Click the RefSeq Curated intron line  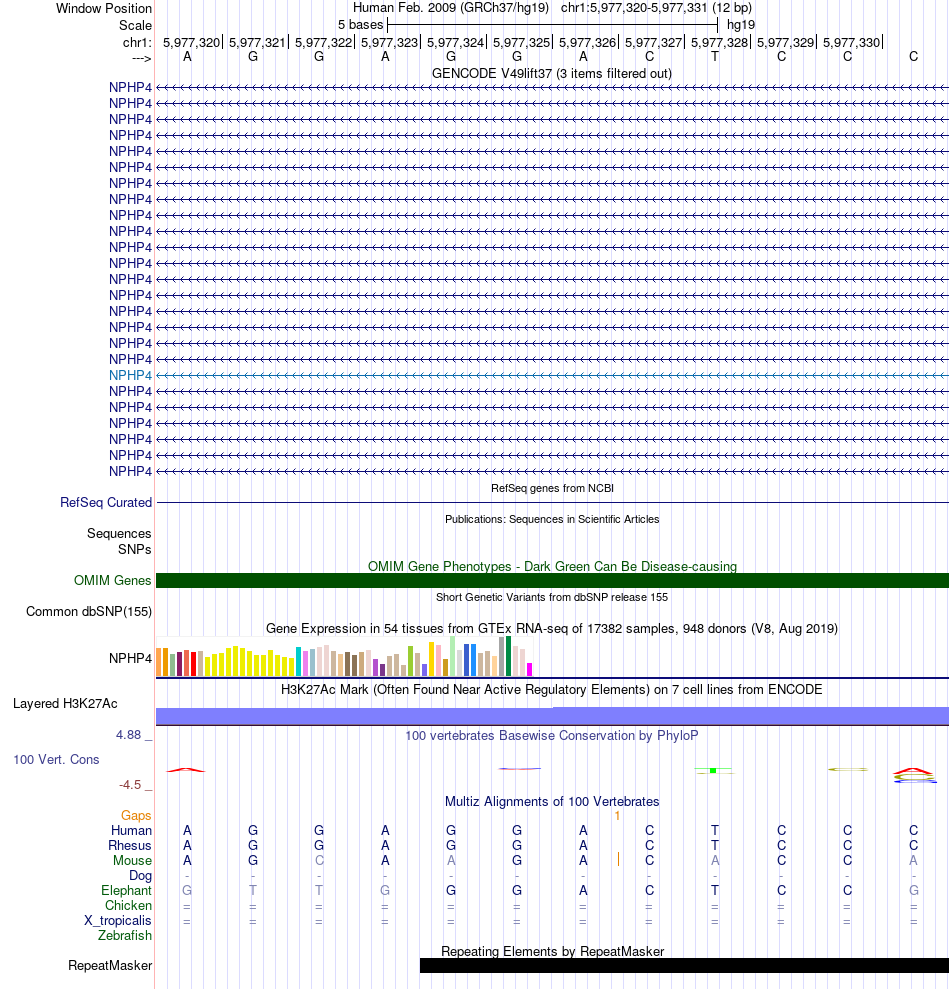coord(552,503)
